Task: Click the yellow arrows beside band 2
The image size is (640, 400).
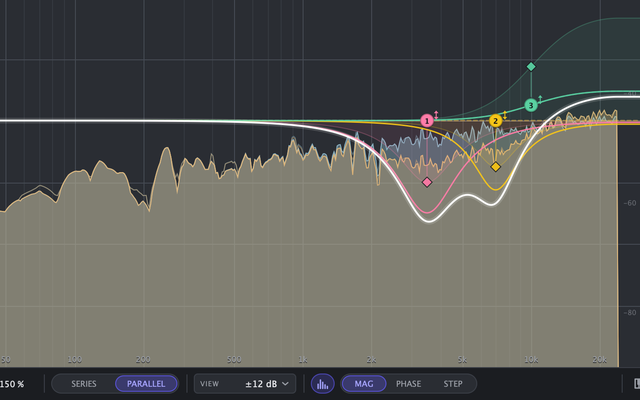Action: coord(505,115)
